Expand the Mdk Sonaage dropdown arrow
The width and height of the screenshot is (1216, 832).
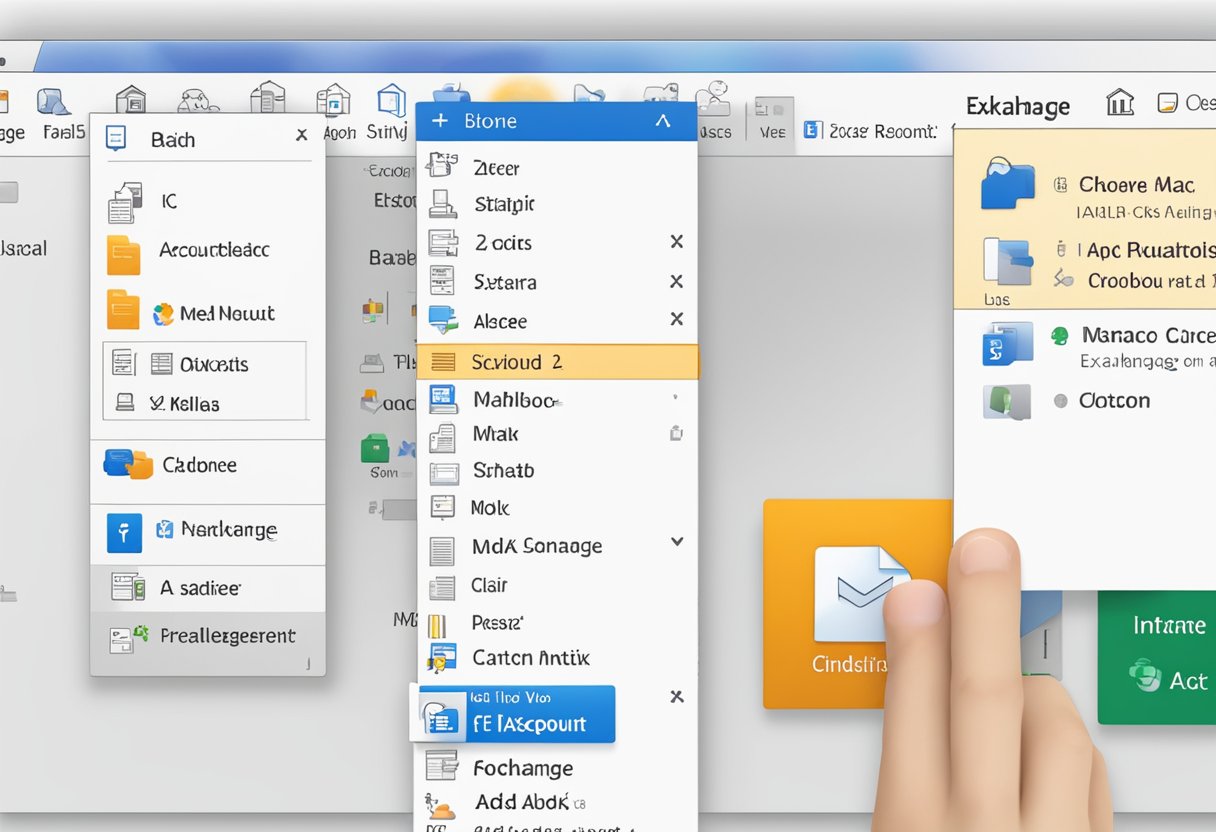click(x=677, y=541)
